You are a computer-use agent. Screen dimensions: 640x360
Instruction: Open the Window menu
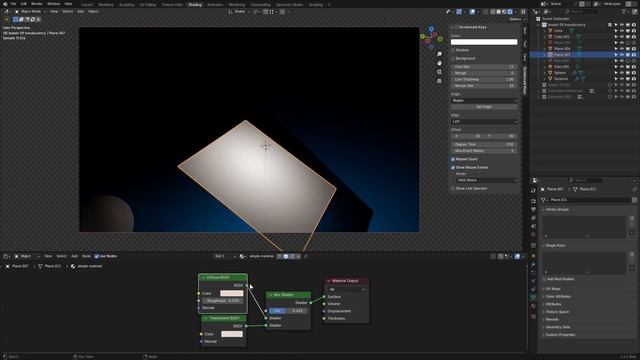(x=53, y=4)
